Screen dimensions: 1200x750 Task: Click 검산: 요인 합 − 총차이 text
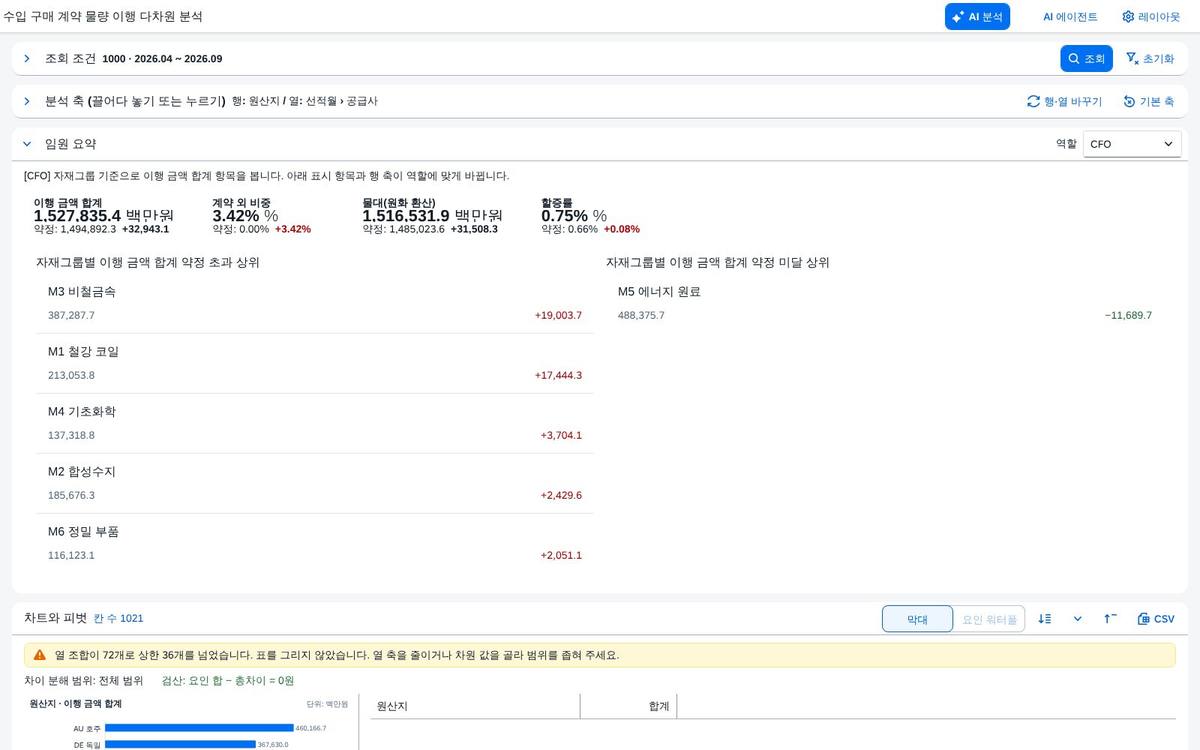click(x=228, y=681)
